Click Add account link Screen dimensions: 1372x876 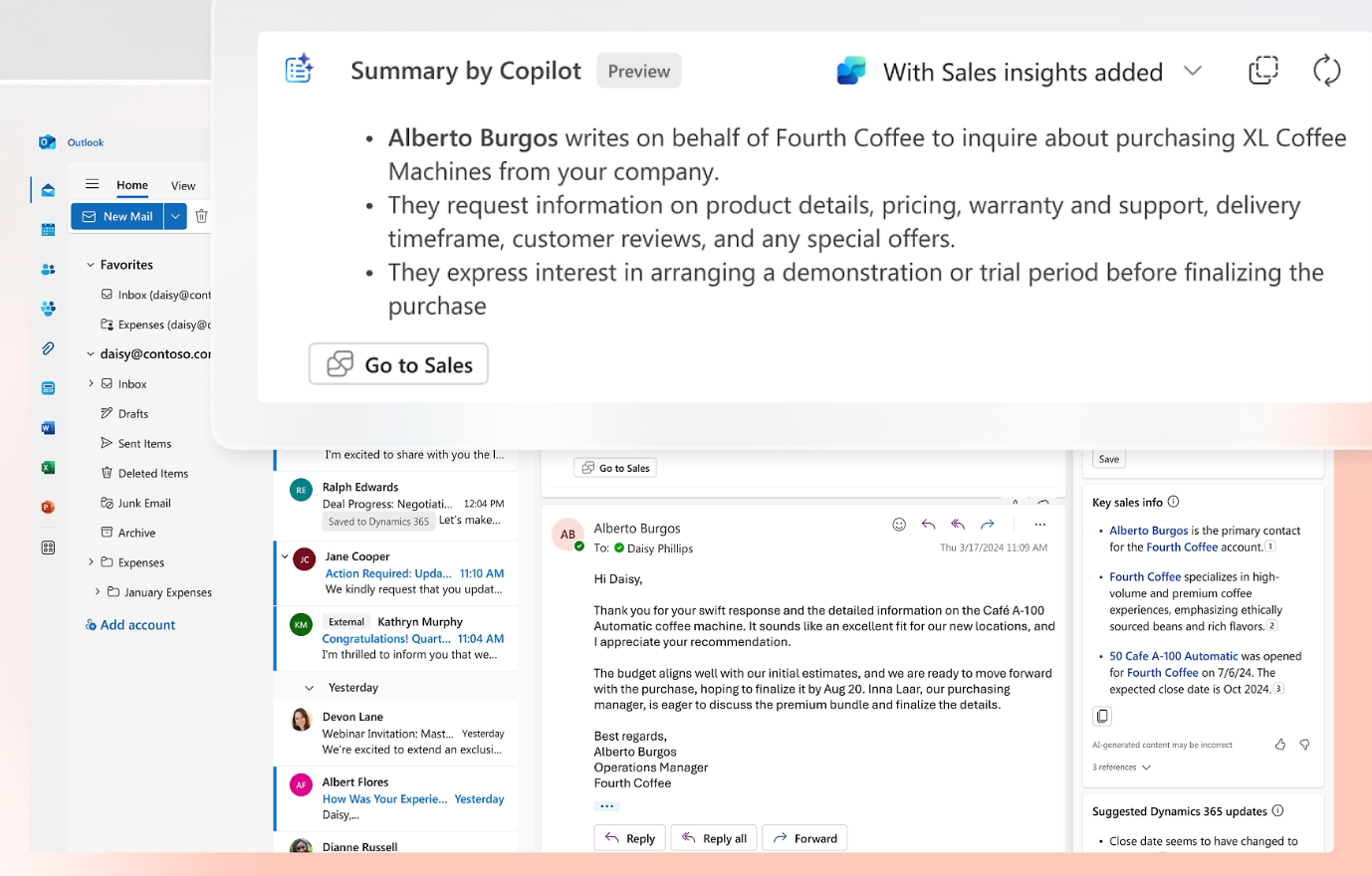tap(130, 625)
